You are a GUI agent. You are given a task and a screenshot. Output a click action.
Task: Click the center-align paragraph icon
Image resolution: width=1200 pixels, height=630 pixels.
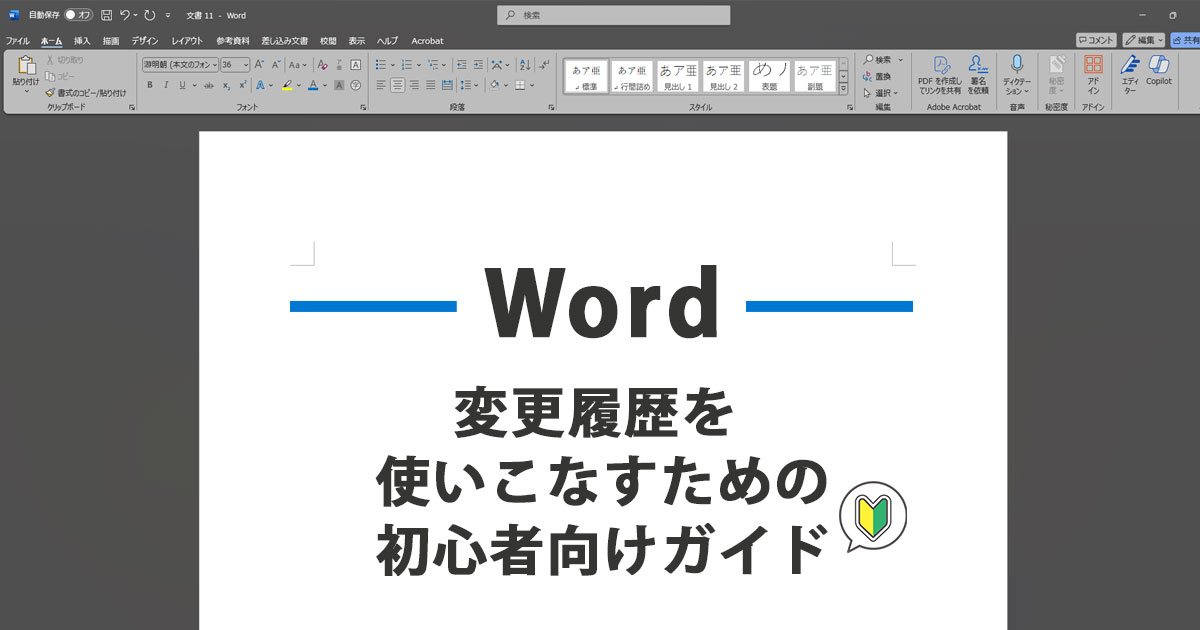[x=397, y=85]
